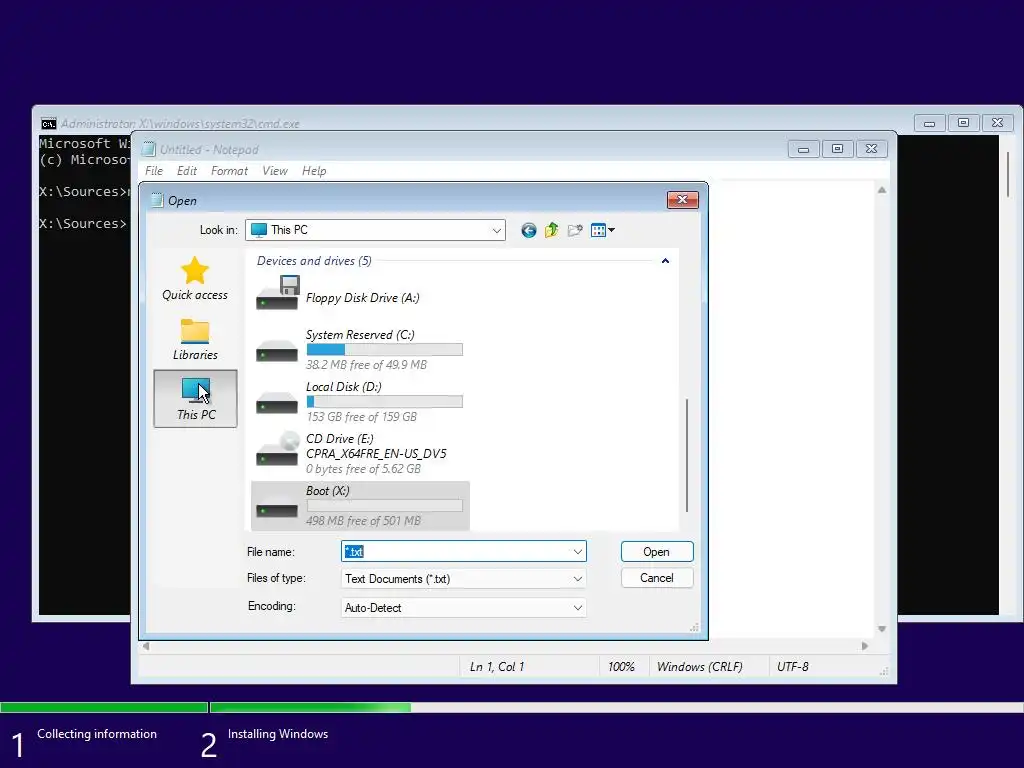Click "CPRA_X64FRE_EN-US_DV5" label

click(376, 454)
